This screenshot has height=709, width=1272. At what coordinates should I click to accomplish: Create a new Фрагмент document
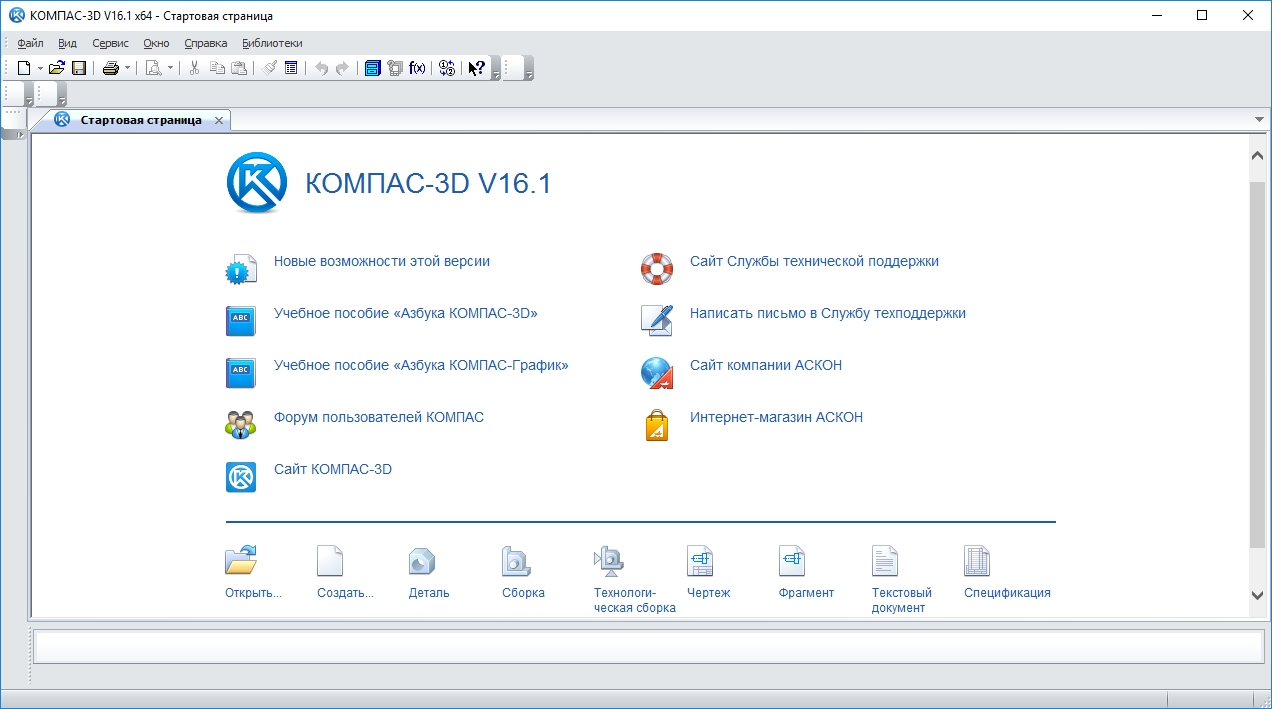(x=792, y=562)
